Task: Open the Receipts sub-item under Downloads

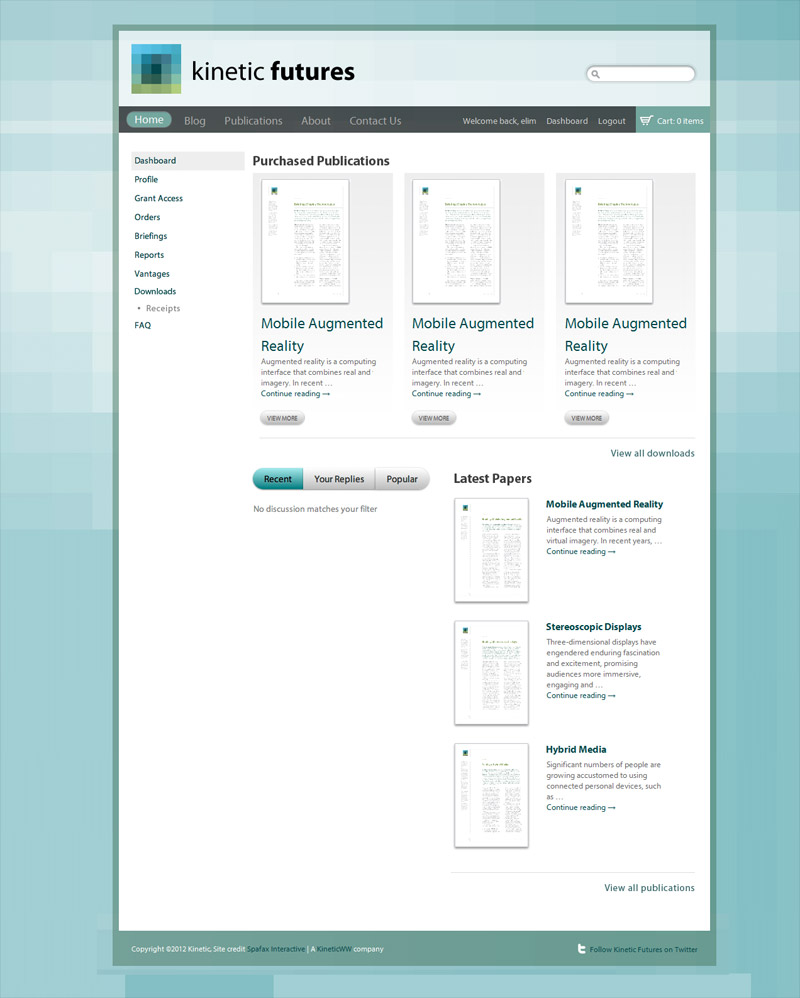Action: [x=163, y=308]
